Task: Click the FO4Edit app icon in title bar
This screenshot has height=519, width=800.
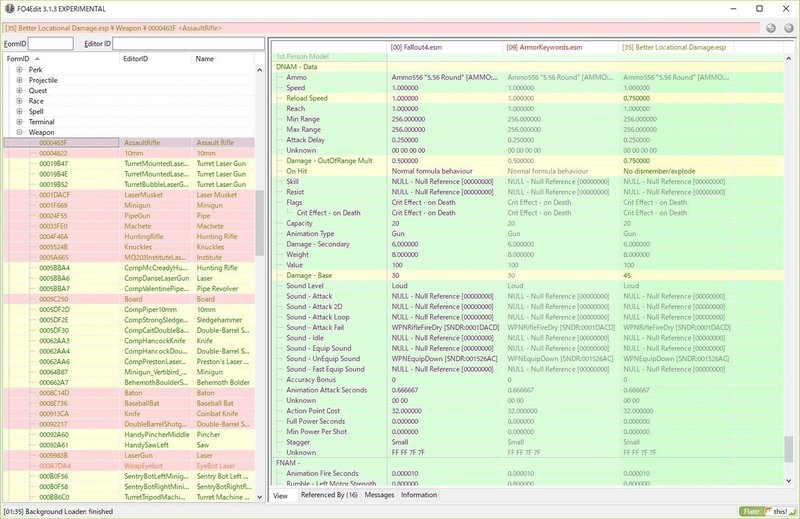Action: coord(10,9)
